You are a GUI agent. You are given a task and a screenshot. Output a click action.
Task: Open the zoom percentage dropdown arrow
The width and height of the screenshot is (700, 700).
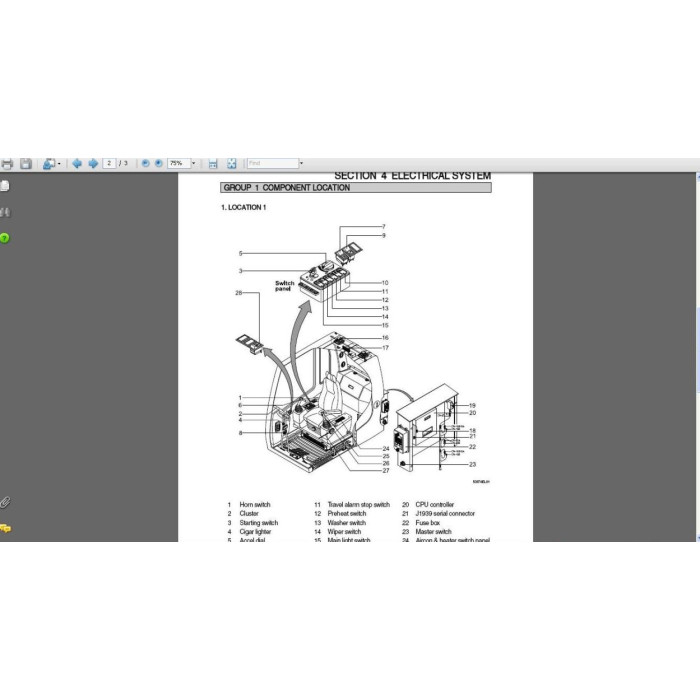coord(193,163)
